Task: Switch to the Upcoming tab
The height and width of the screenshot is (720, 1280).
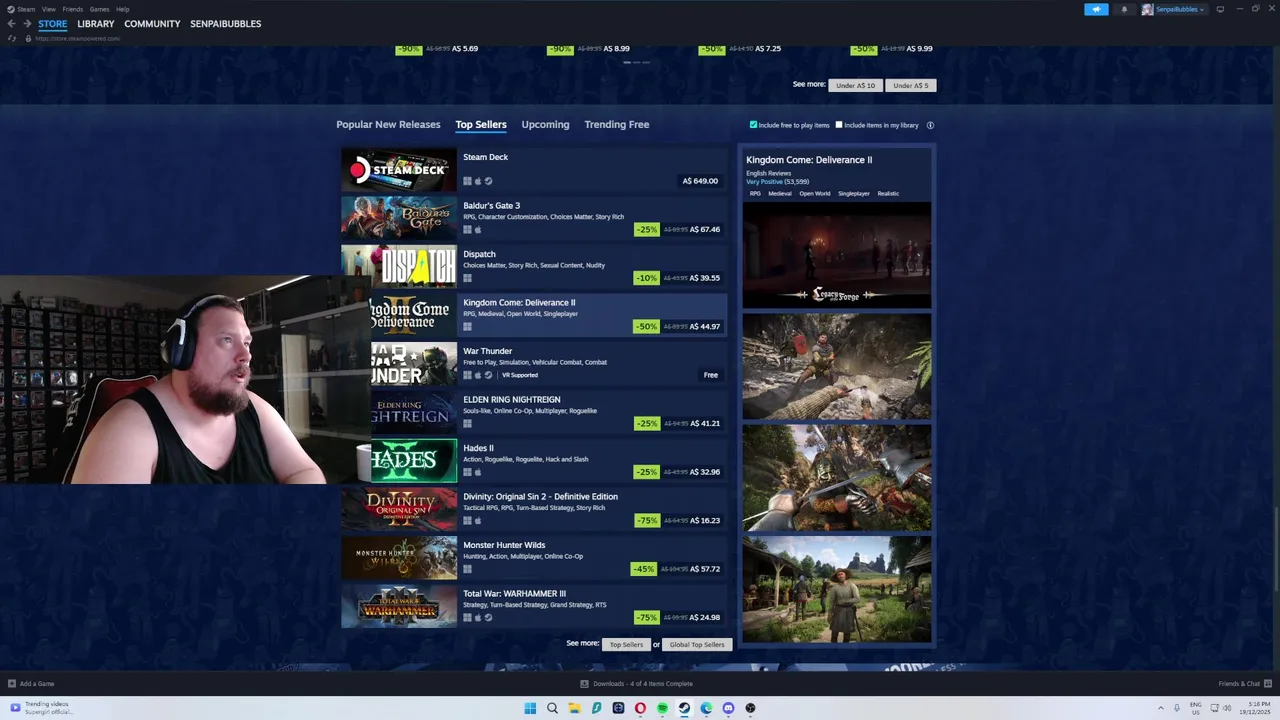Action: pyautogui.click(x=545, y=125)
